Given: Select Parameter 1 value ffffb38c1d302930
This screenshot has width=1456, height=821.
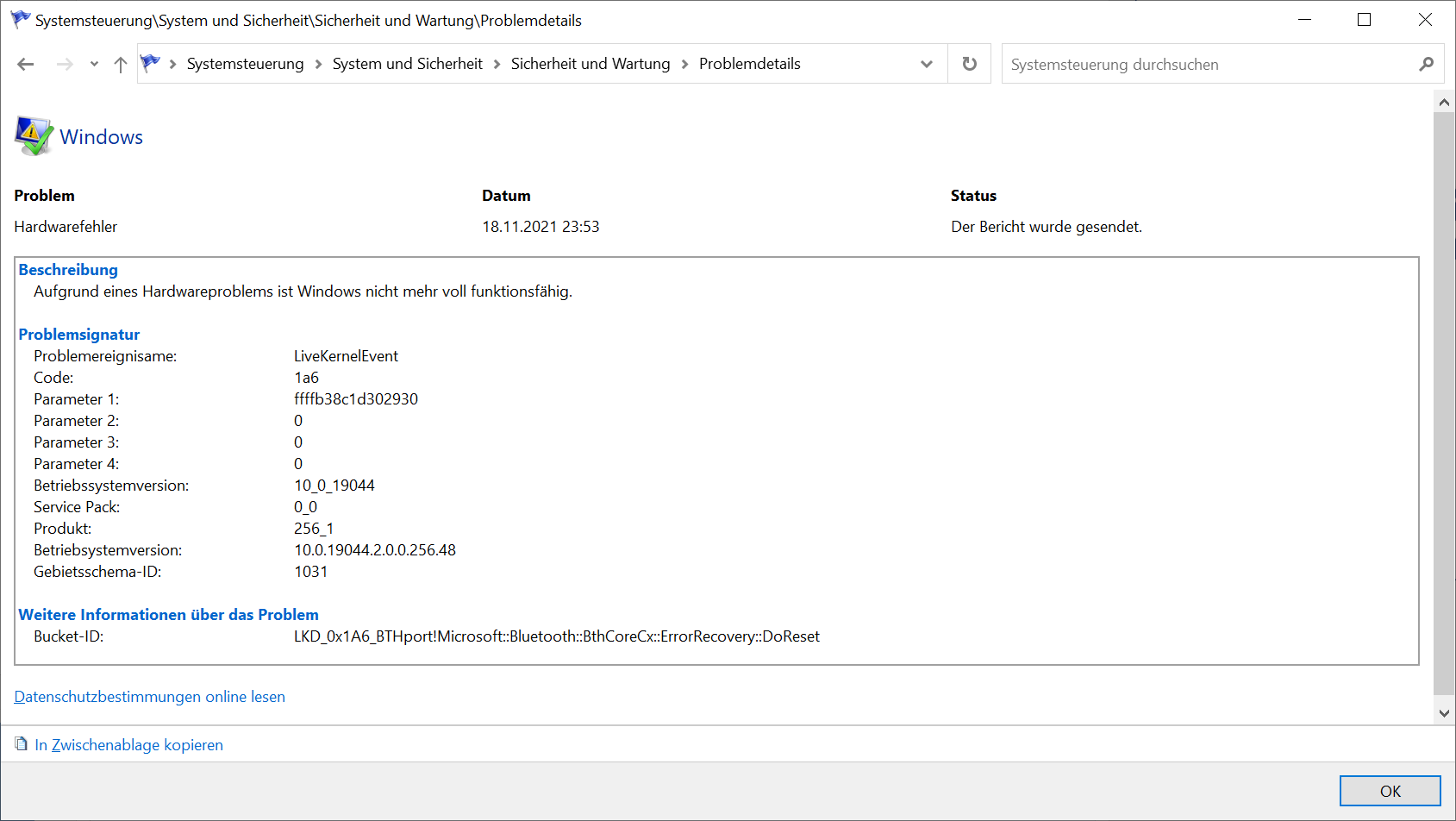Looking at the screenshot, I should coord(356,399).
